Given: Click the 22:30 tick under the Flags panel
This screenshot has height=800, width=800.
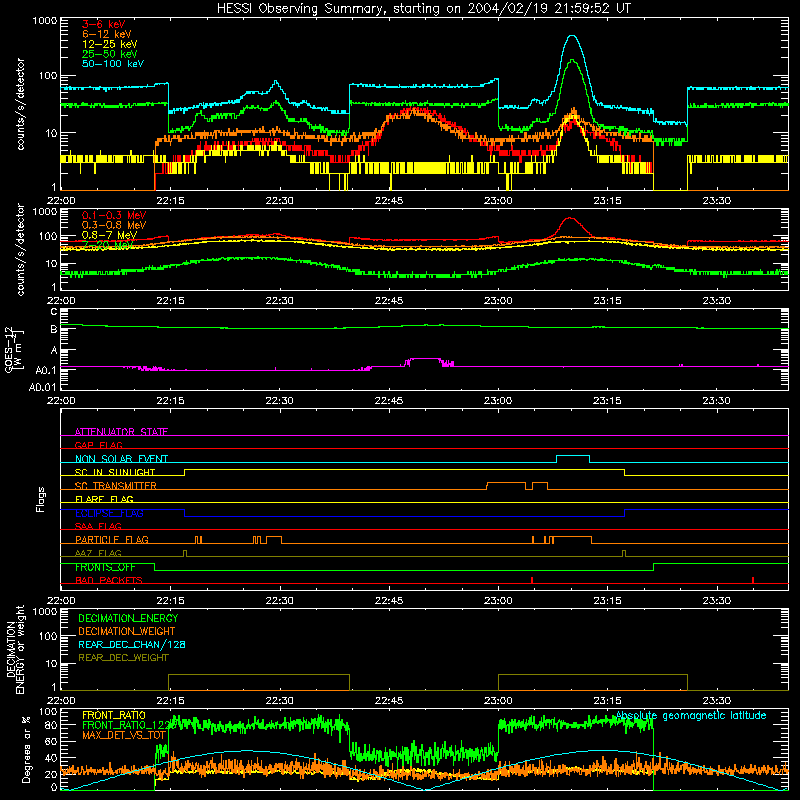Looking at the screenshot, I should tap(280, 601).
